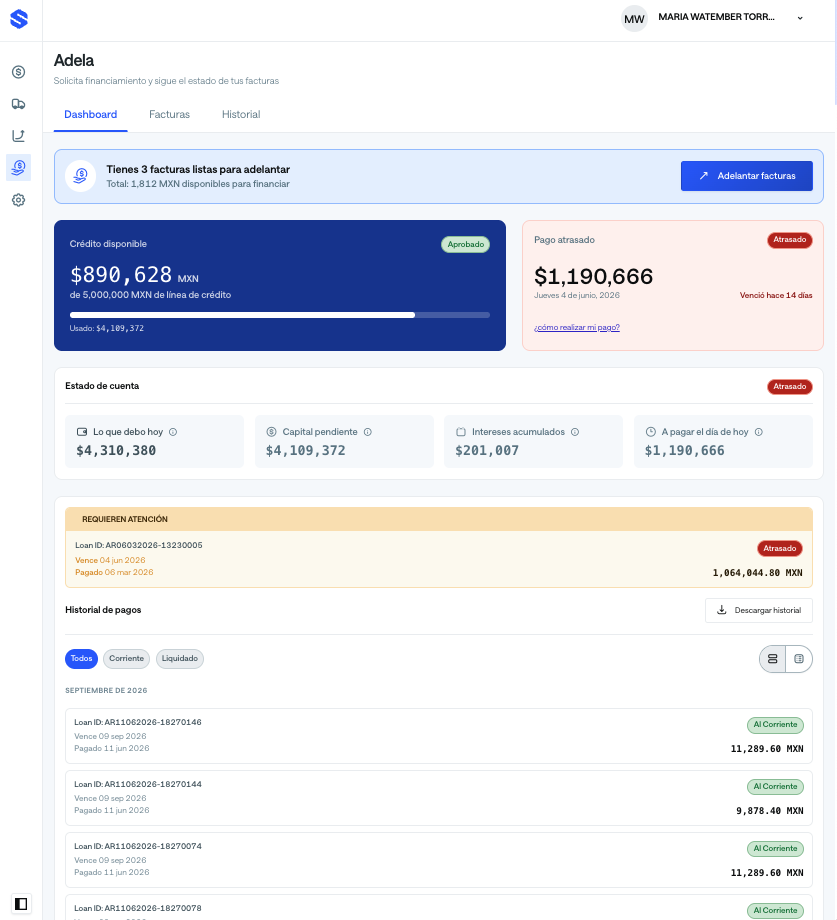This screenshot has height=920, width=837.
Task: Show info for Capital pendiente
Action: (x=368, y=432)
